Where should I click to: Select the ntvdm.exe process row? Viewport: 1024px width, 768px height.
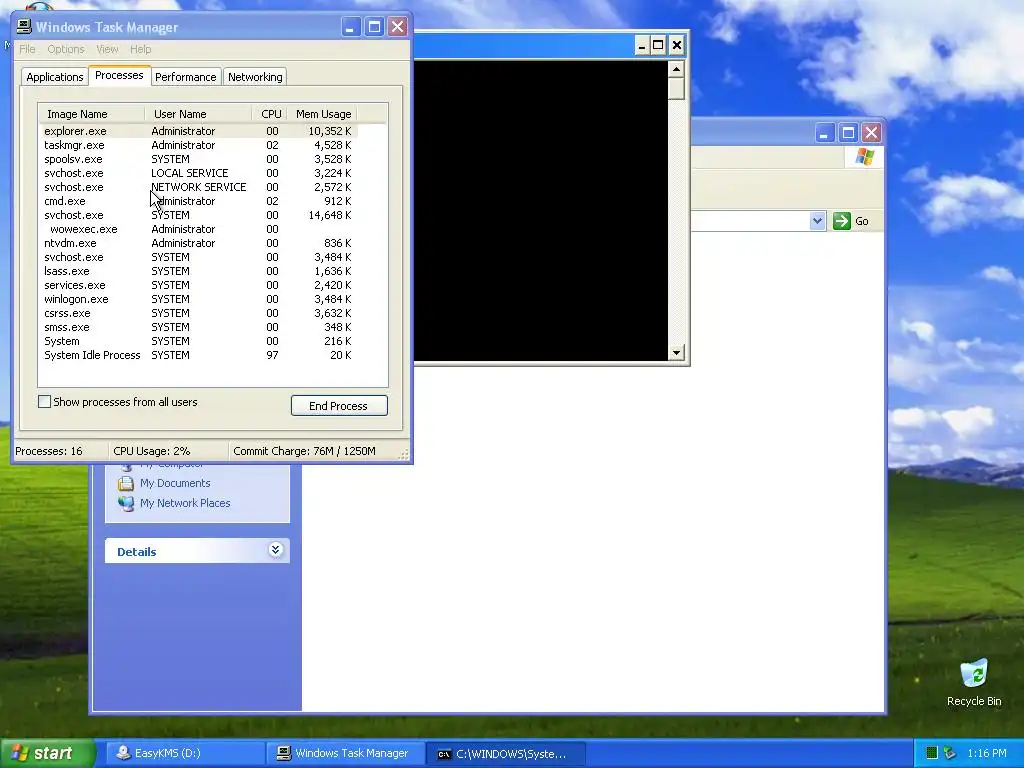[198, 243]
